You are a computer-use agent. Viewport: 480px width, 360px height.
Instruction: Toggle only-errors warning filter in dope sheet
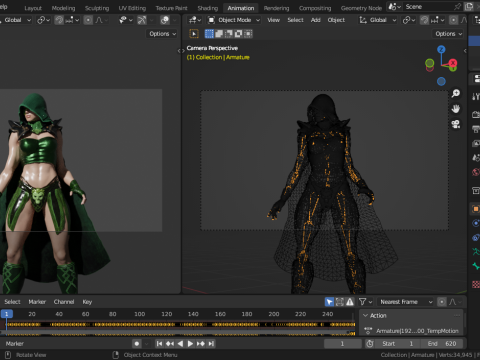[x=350, y=302]
